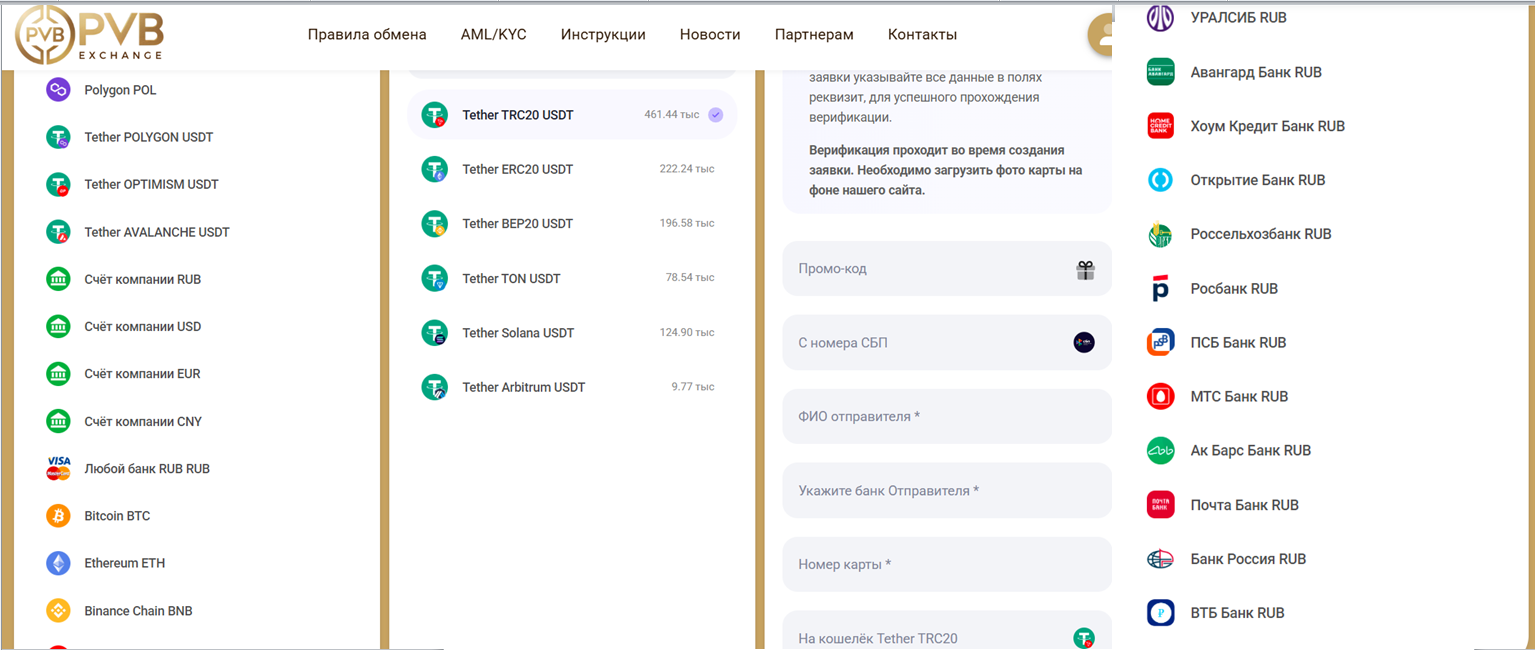Open the Правила обмена menu item
Screen dimensions: 1535x650
coord(367,34)
